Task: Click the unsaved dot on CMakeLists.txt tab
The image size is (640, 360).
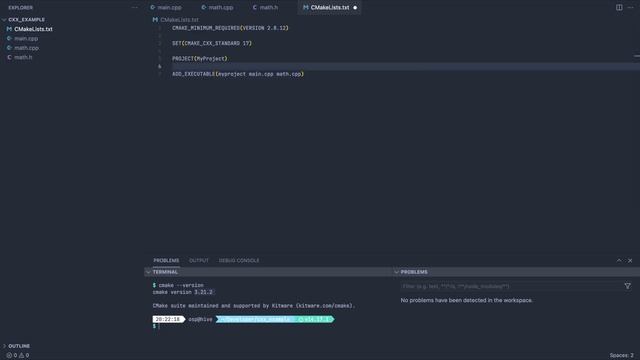Action: point(355,7)
